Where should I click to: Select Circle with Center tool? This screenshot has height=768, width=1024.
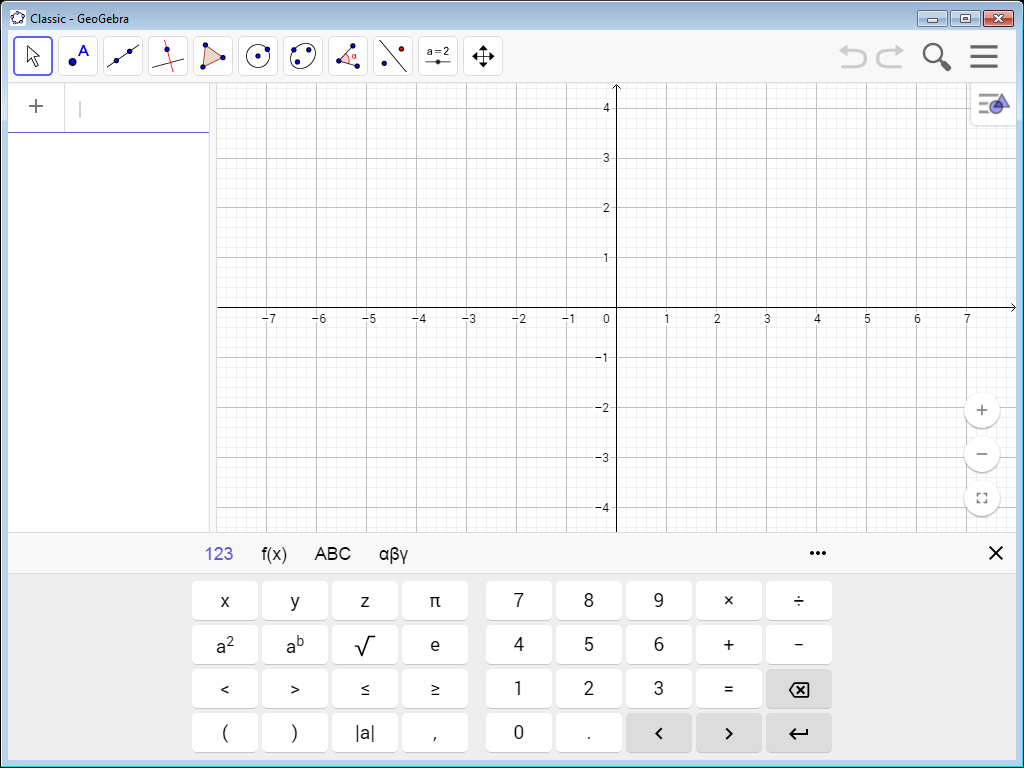click(258, 56)
